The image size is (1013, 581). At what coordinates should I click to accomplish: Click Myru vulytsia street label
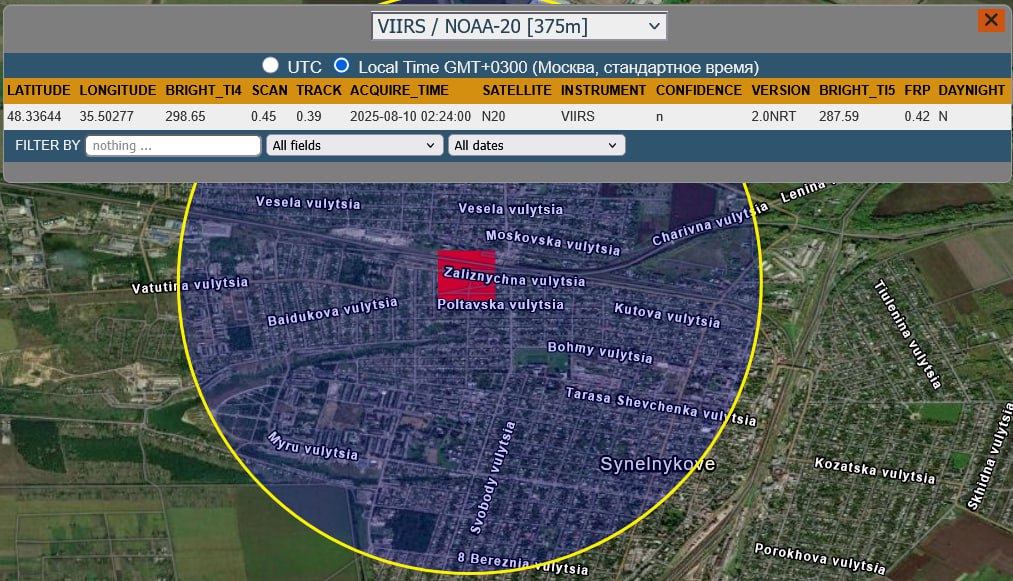click(313, 446)
